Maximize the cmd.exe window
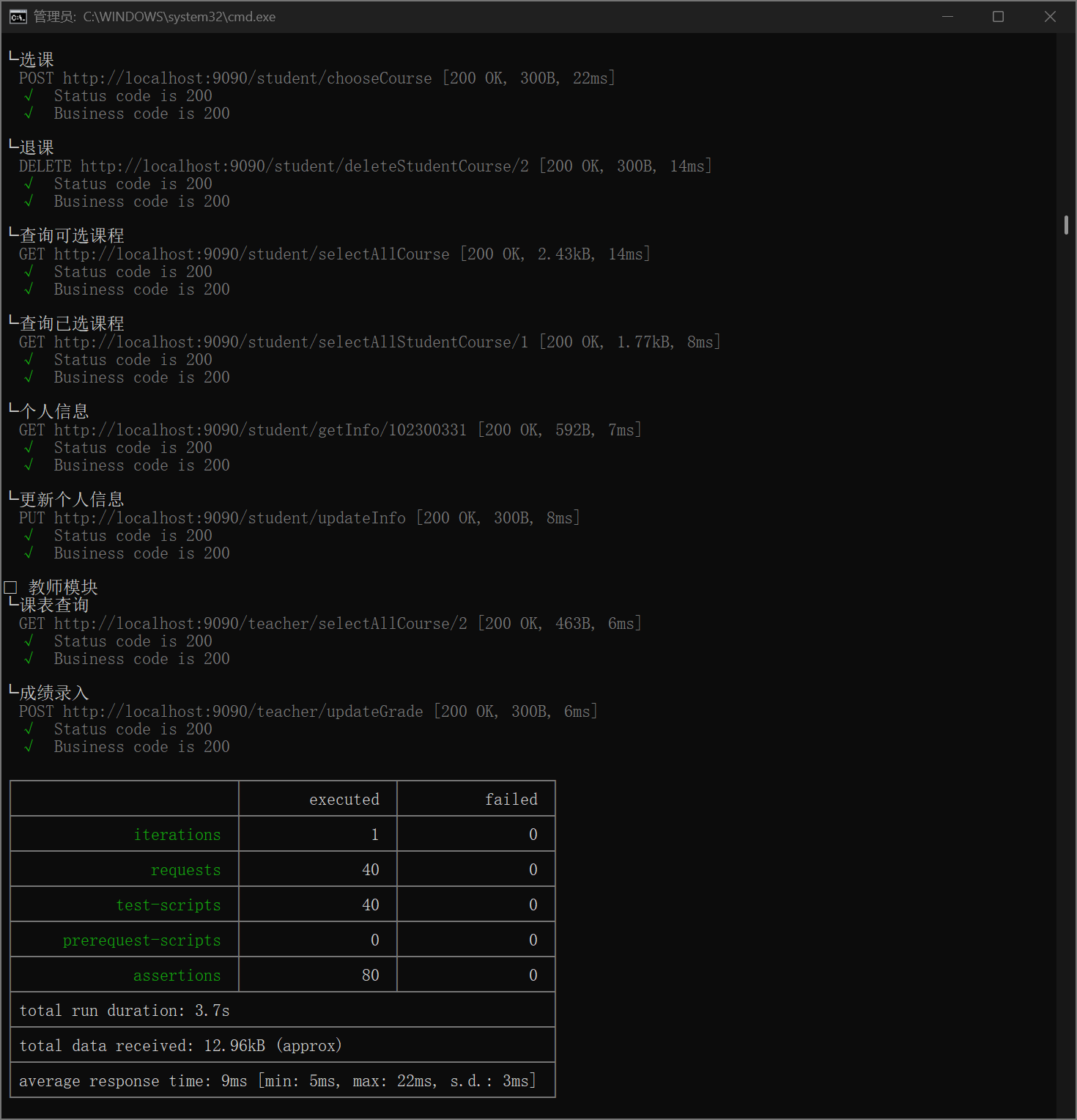This screenshot has width=1077, height=1120. [x=998, y=16]
